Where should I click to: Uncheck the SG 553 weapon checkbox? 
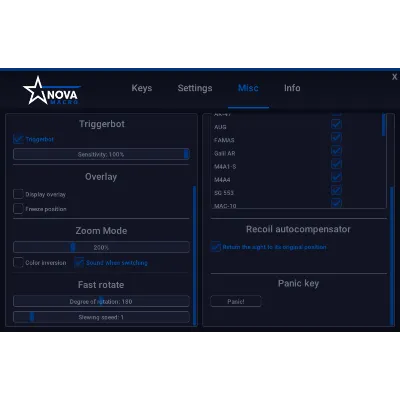[x=336, y=190]
